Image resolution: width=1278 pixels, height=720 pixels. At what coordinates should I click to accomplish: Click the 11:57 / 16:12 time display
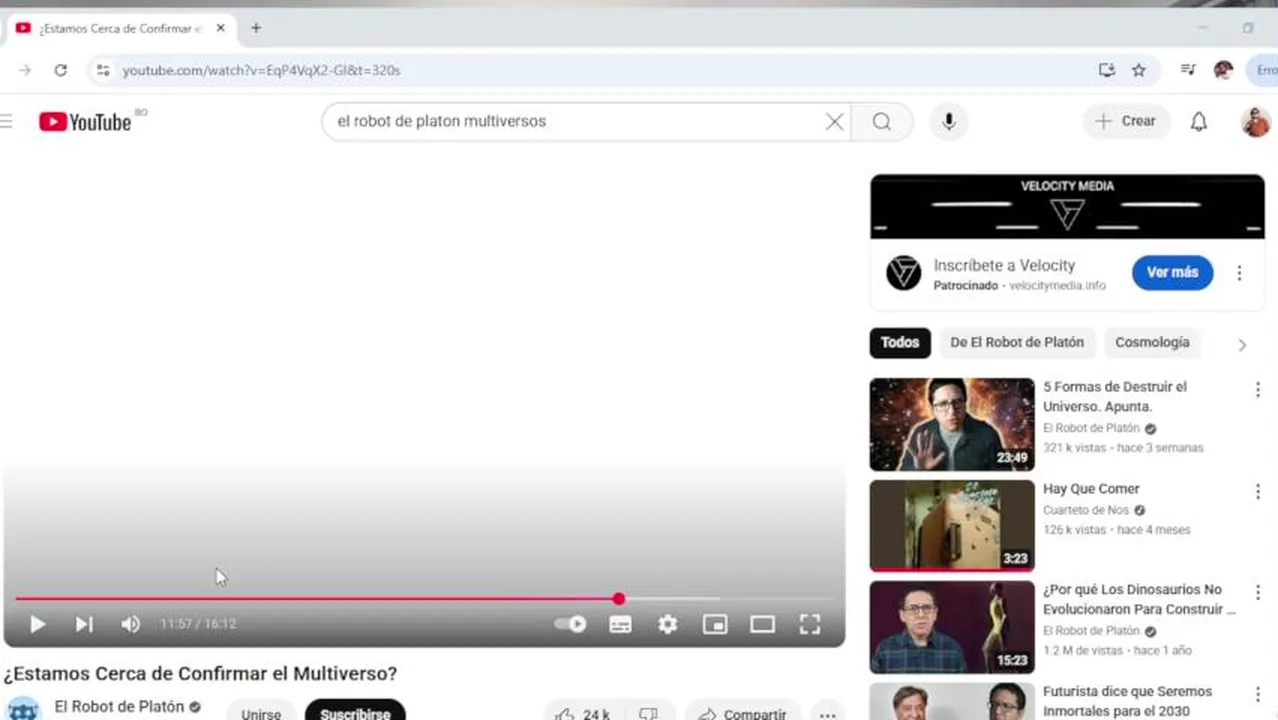pos(198,624)
